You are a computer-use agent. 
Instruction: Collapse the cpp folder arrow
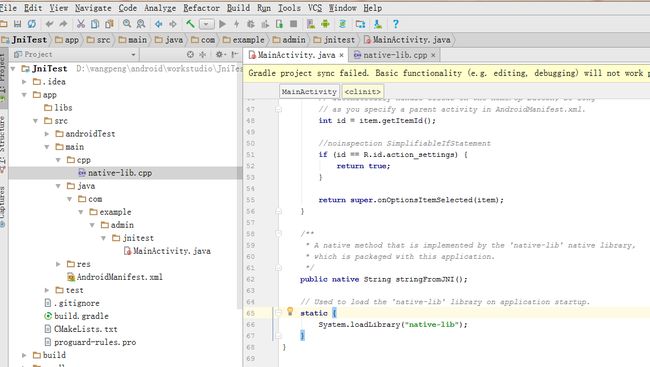pyautogui.click(x=58, y=160)
